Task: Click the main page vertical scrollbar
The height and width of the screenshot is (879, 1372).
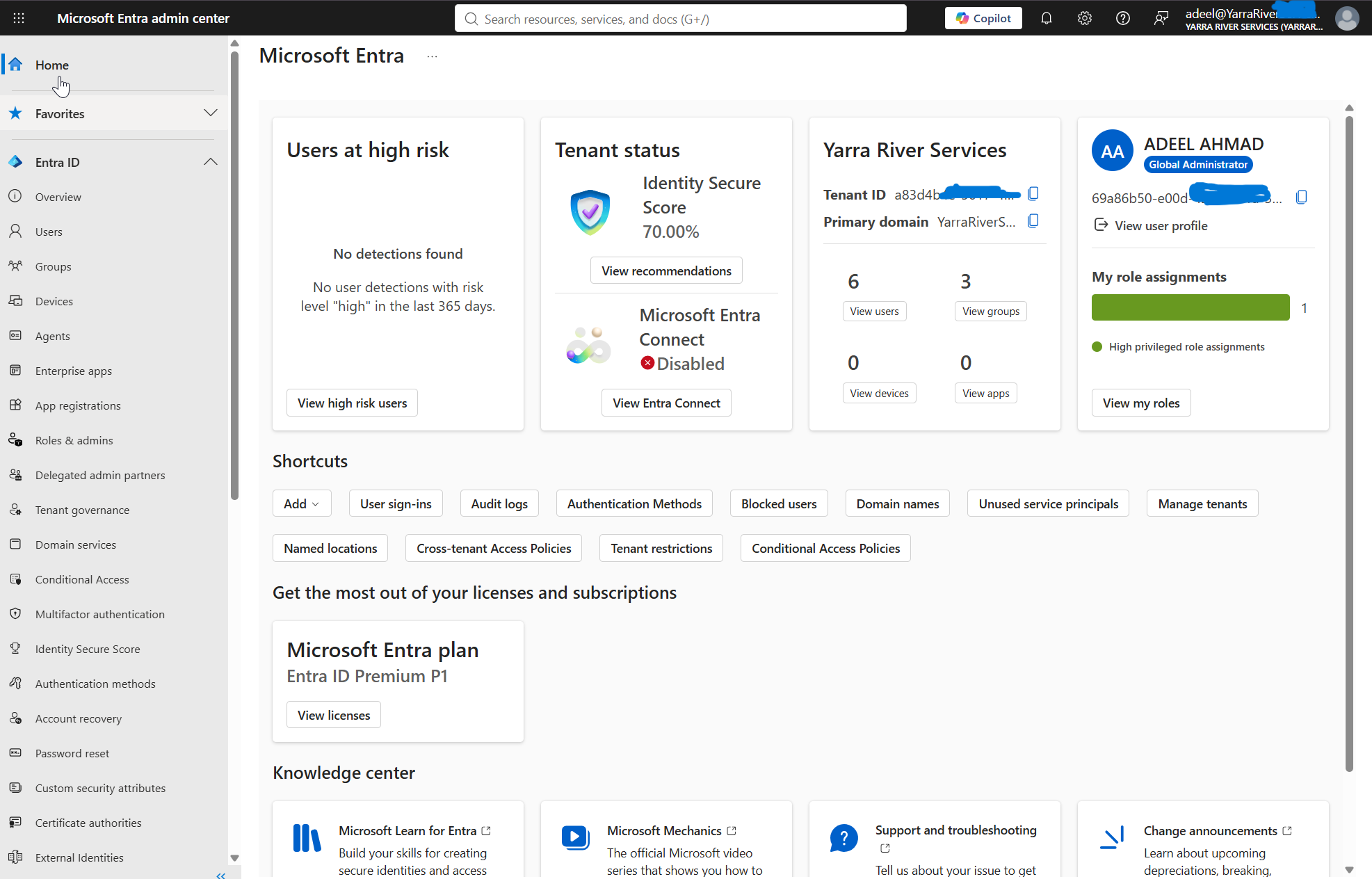Action: coord(1349,443)
